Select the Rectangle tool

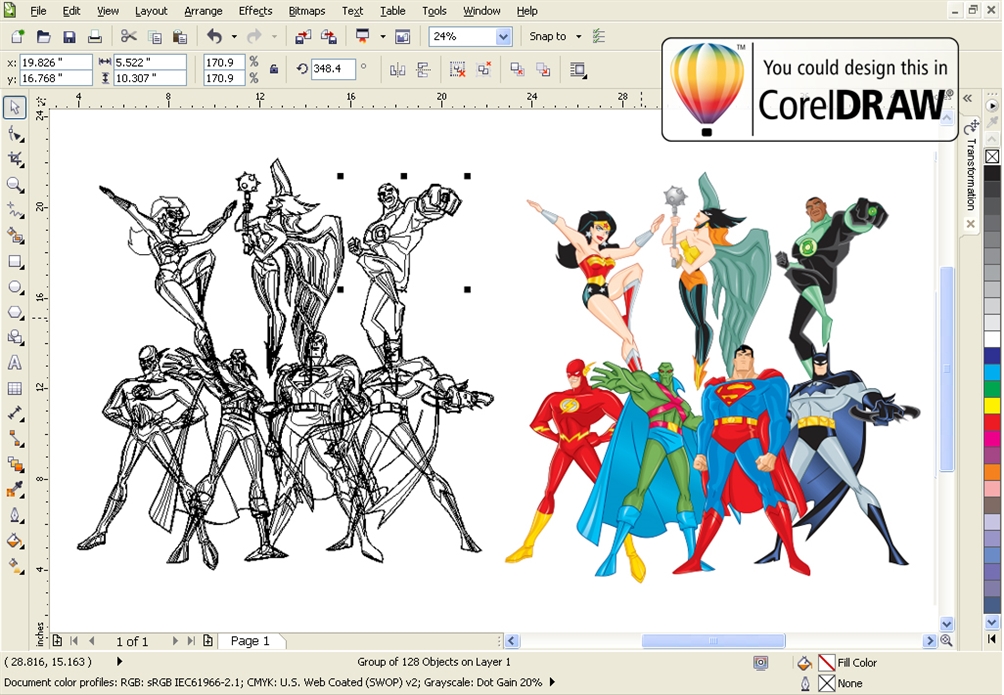[x=14, y=262]
